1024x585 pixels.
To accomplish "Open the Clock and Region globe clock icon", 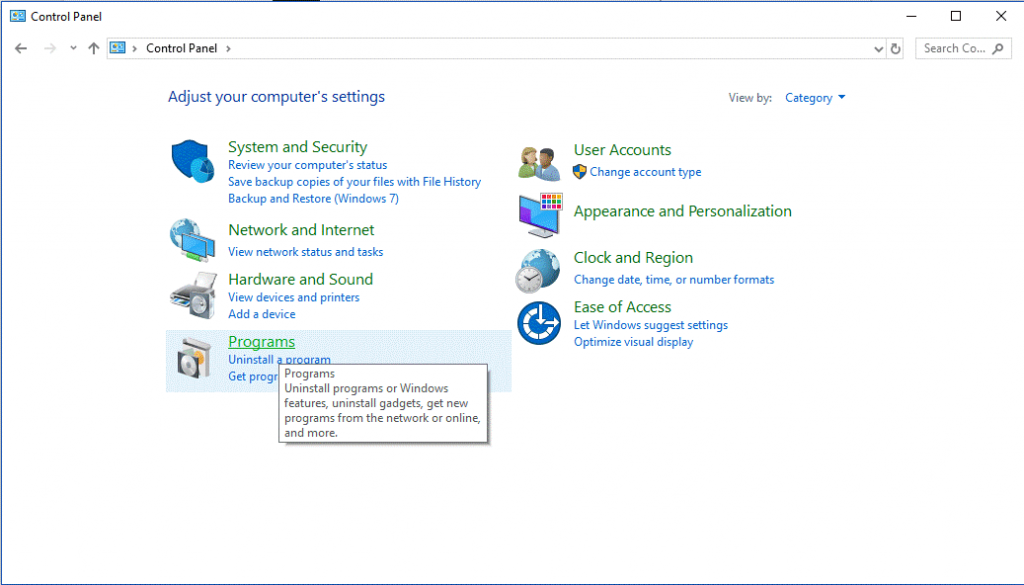I will click(x=537, y=270).
